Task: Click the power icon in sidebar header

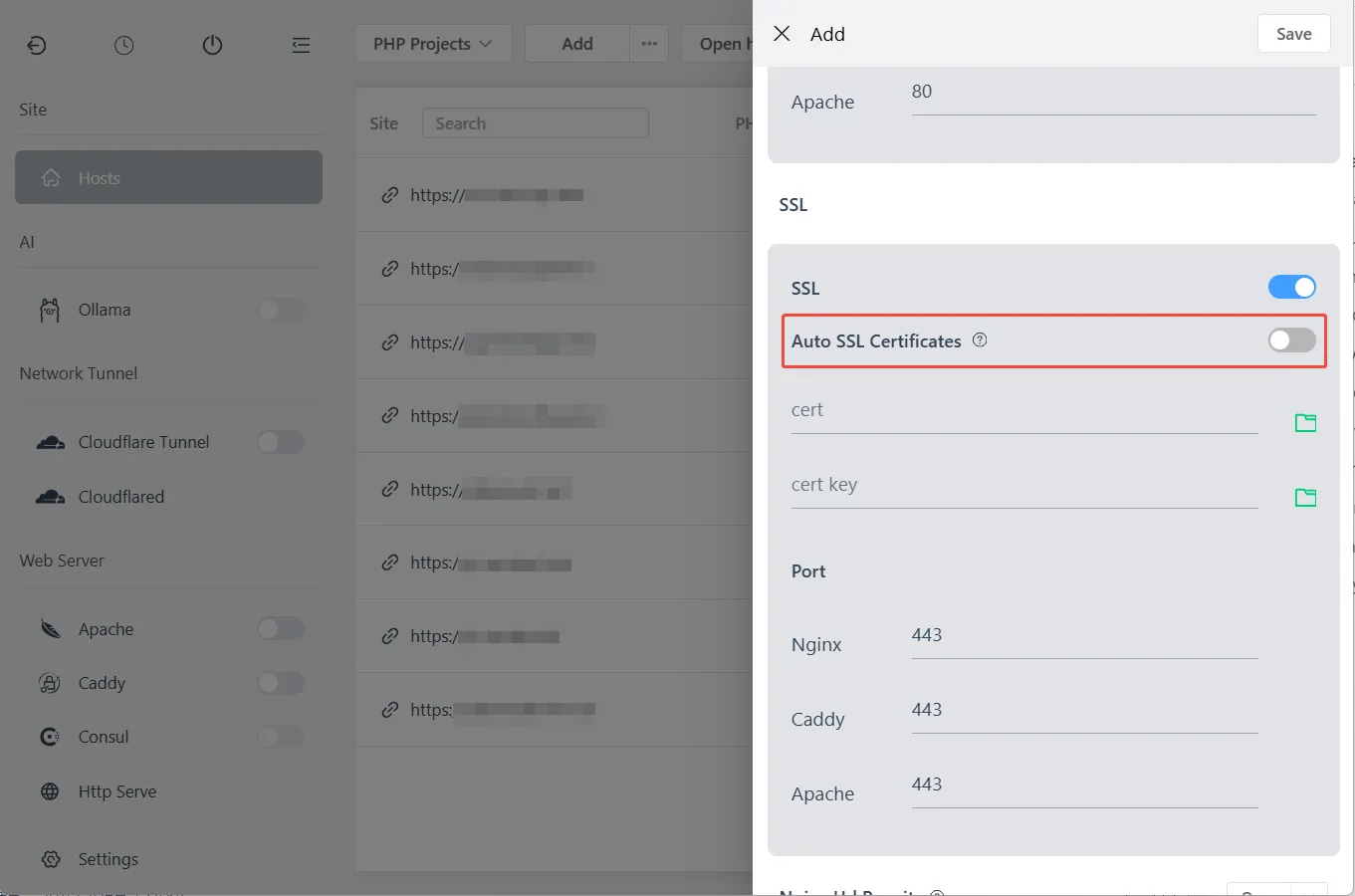Action: (x=212, y=45)
